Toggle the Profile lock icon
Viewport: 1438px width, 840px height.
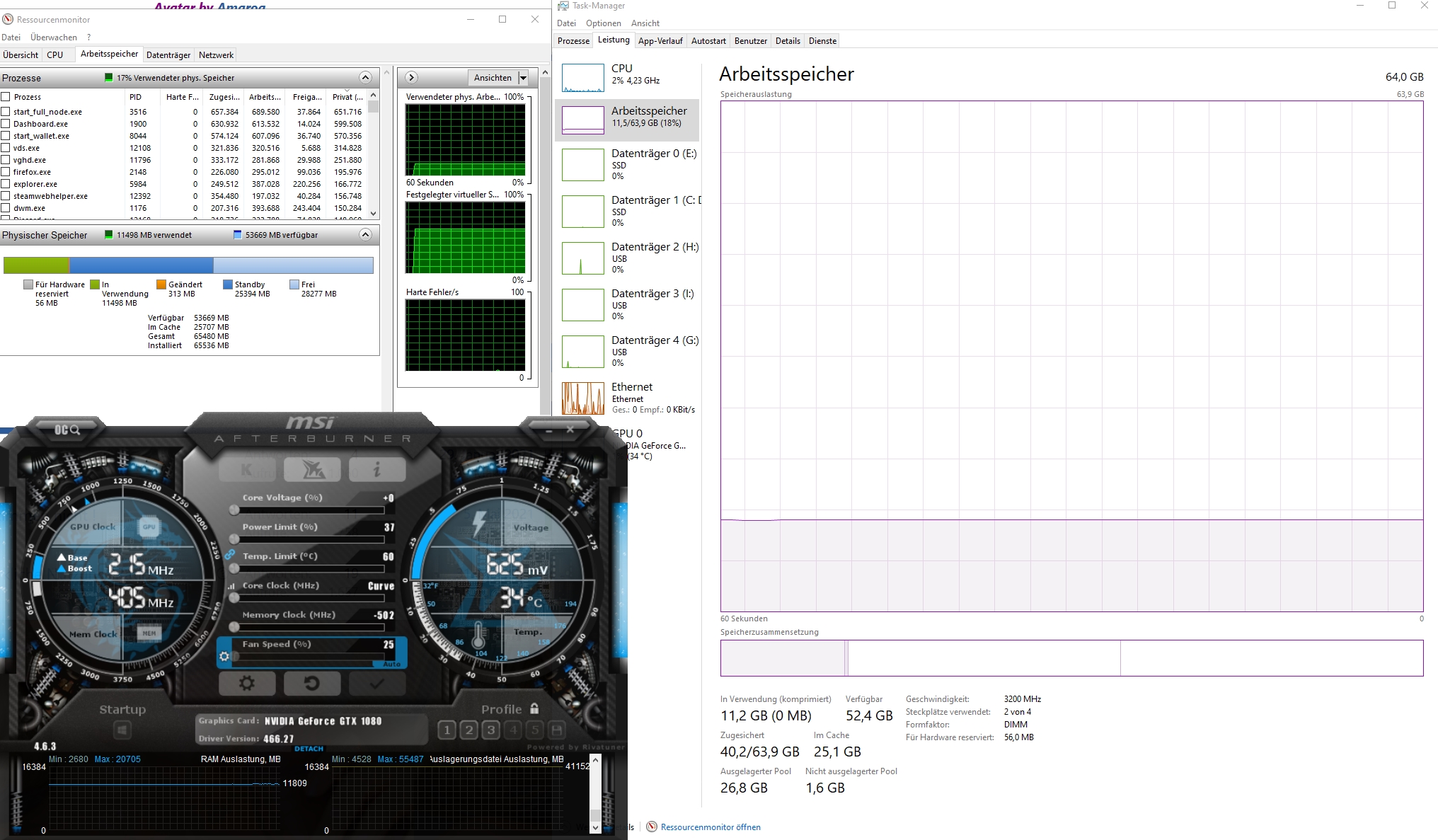(x=534, y=708)
